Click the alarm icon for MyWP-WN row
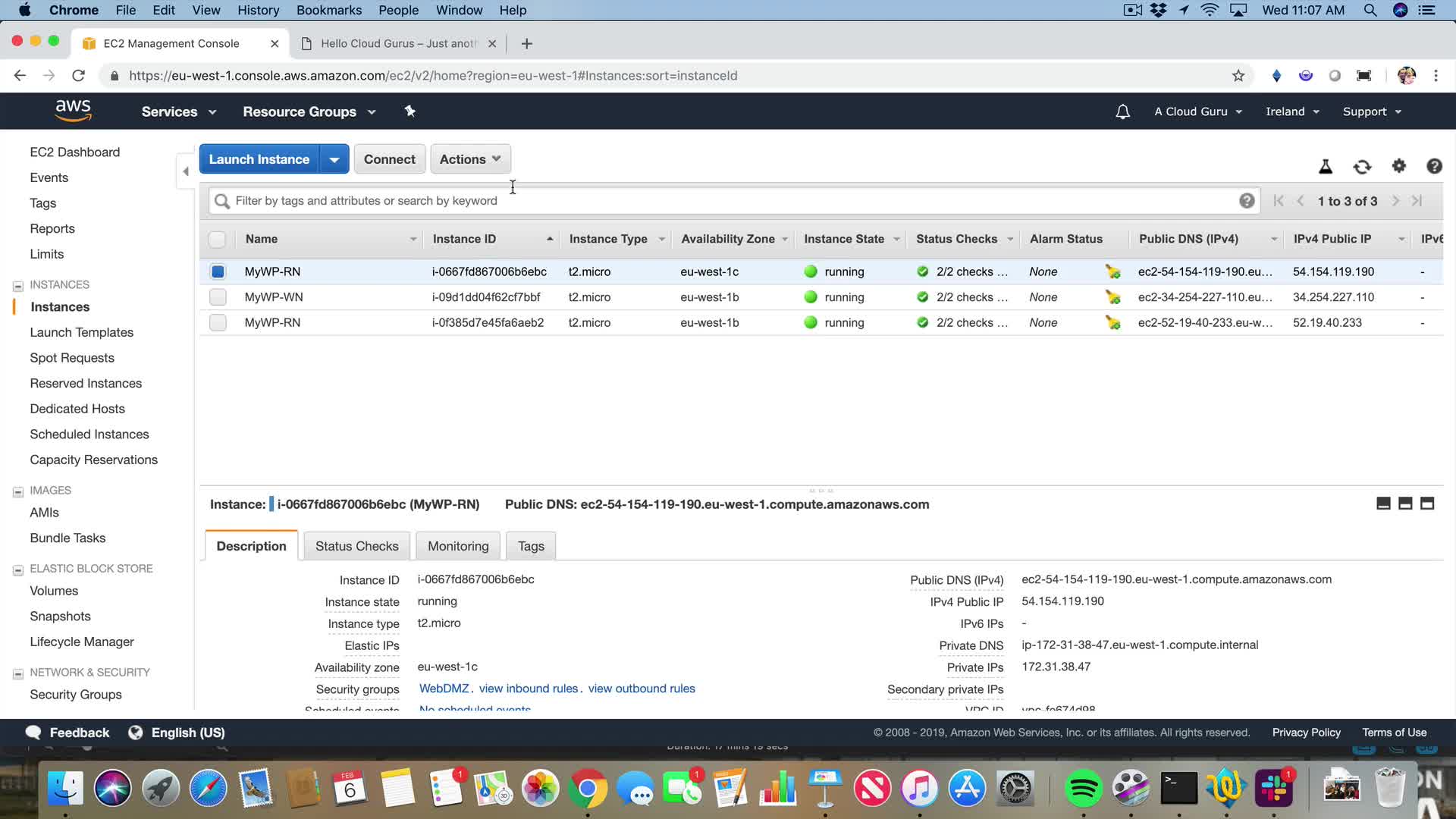 [x=1112, y=297]
